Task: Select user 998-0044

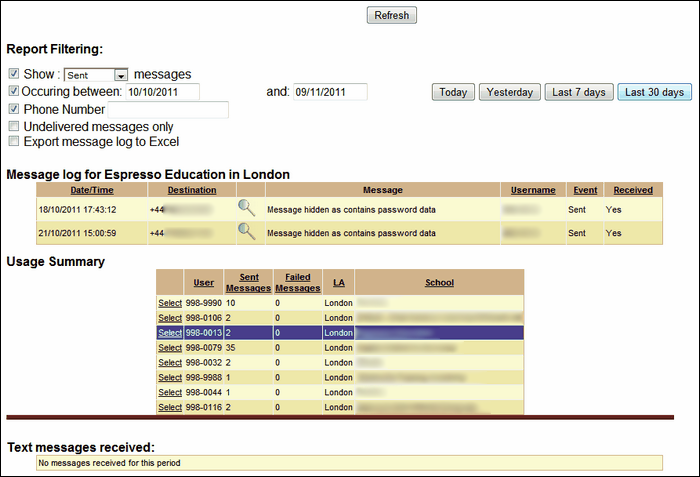Action: pos(170,392)
